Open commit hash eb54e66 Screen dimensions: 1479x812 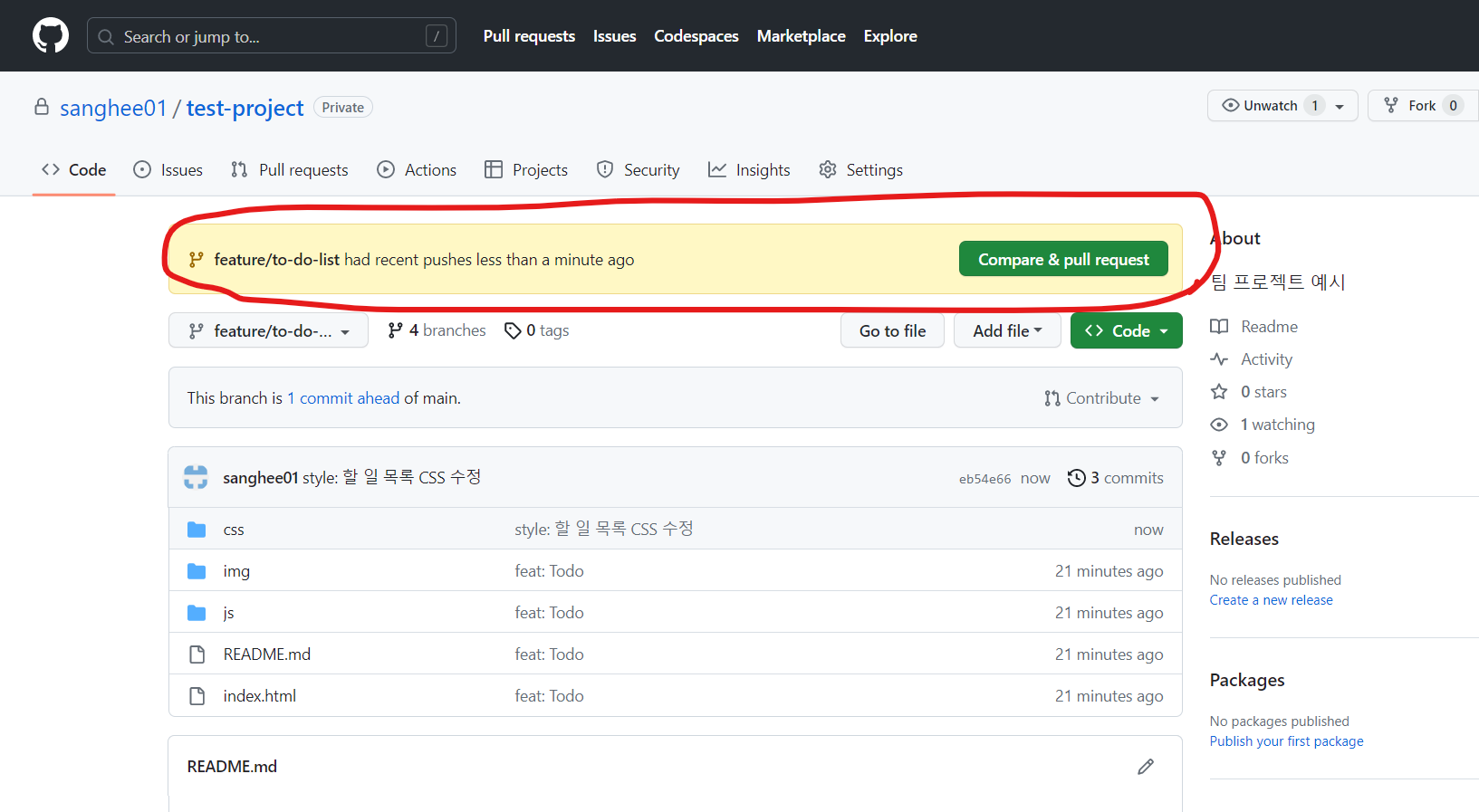984,479
